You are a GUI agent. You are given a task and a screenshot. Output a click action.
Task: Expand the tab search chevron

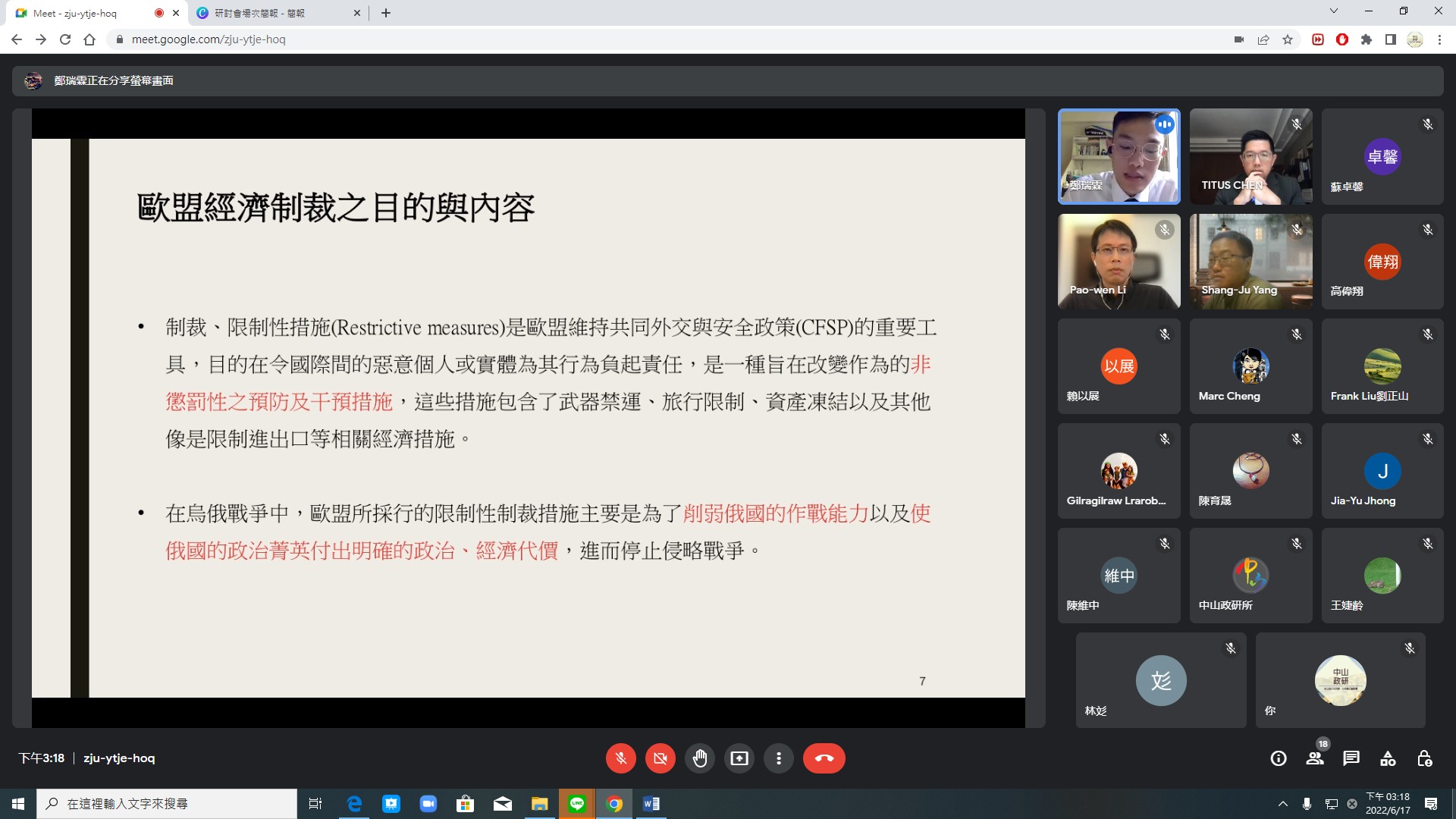1334,11
